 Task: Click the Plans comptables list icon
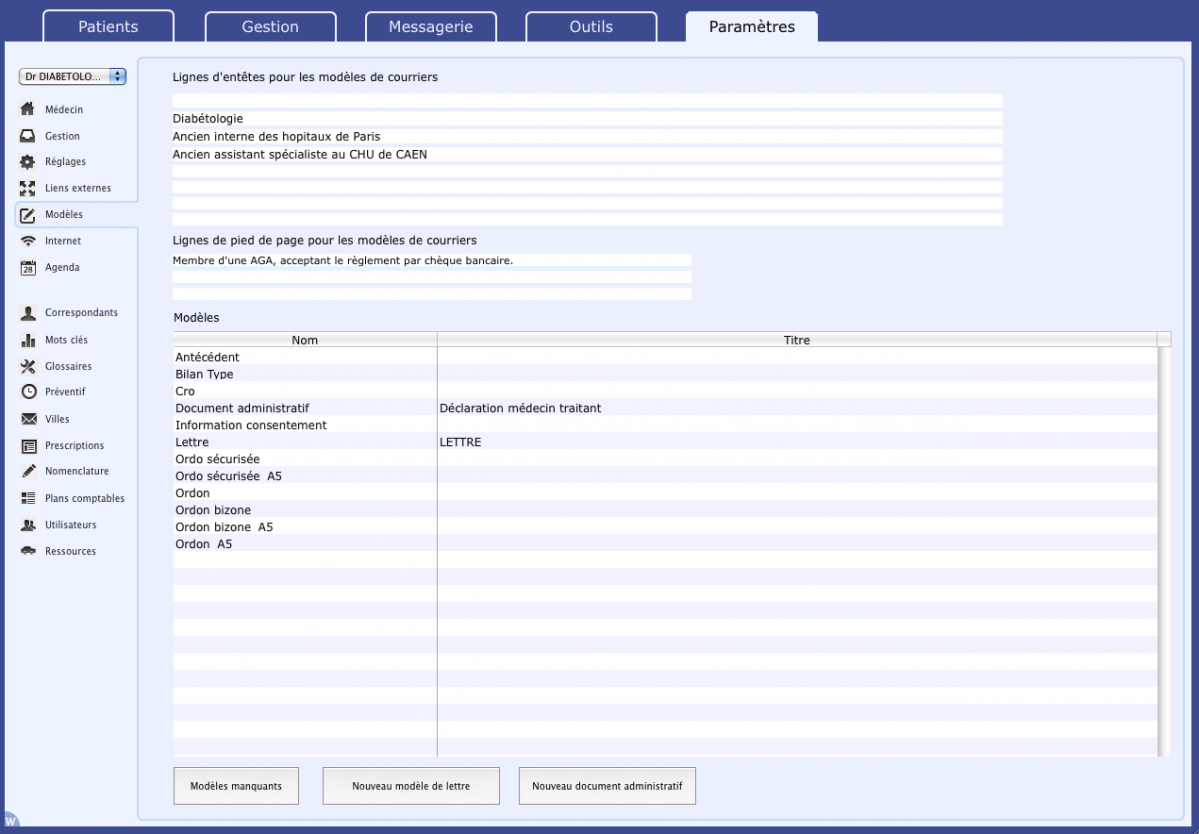[x=28, y=498]
